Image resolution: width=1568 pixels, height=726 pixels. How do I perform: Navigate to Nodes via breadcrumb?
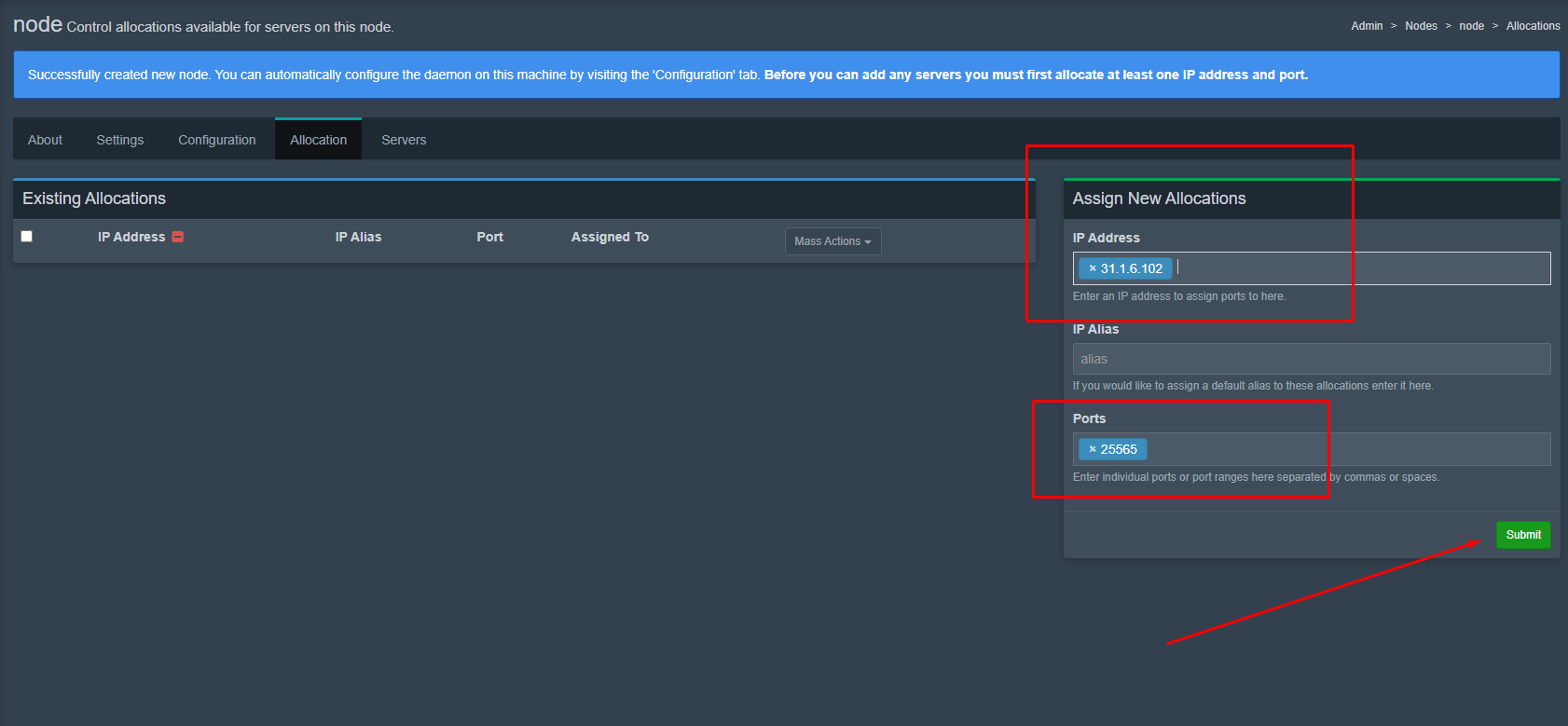(x=1421, y=26)
